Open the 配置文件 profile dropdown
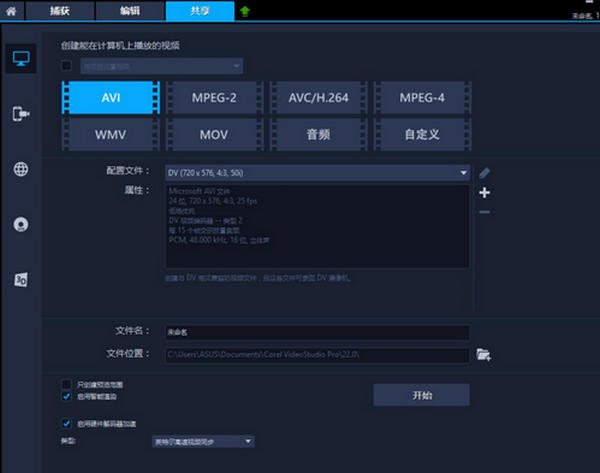 [318, 173]
